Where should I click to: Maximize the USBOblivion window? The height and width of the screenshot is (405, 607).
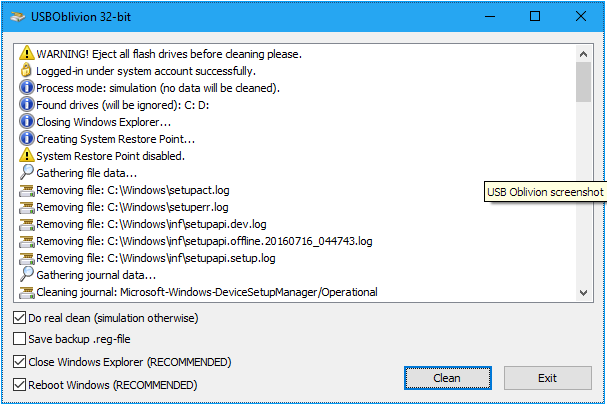coord(535,16)
